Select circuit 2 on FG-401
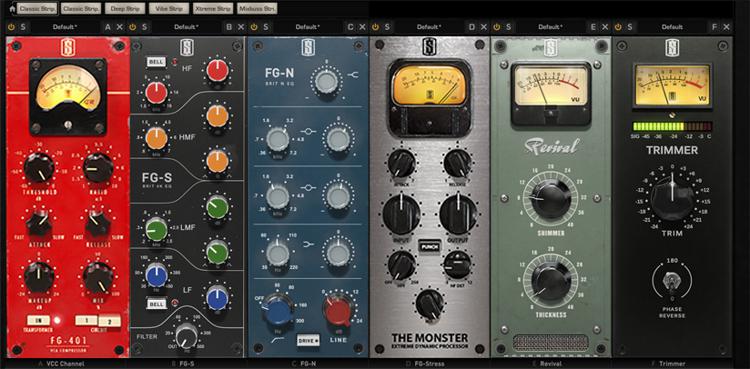This screenshot has height=369, width=750. pyautogui.click(x=109, y=321)
